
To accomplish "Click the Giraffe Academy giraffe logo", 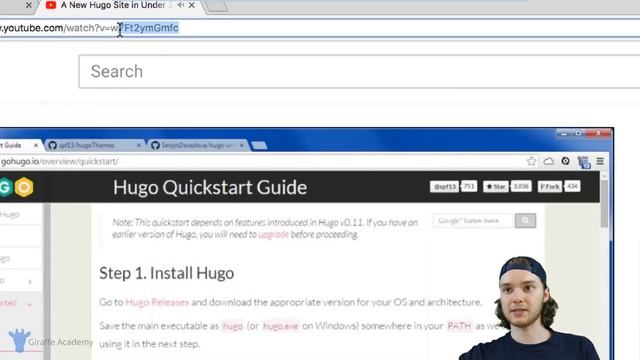I will 20,340.
